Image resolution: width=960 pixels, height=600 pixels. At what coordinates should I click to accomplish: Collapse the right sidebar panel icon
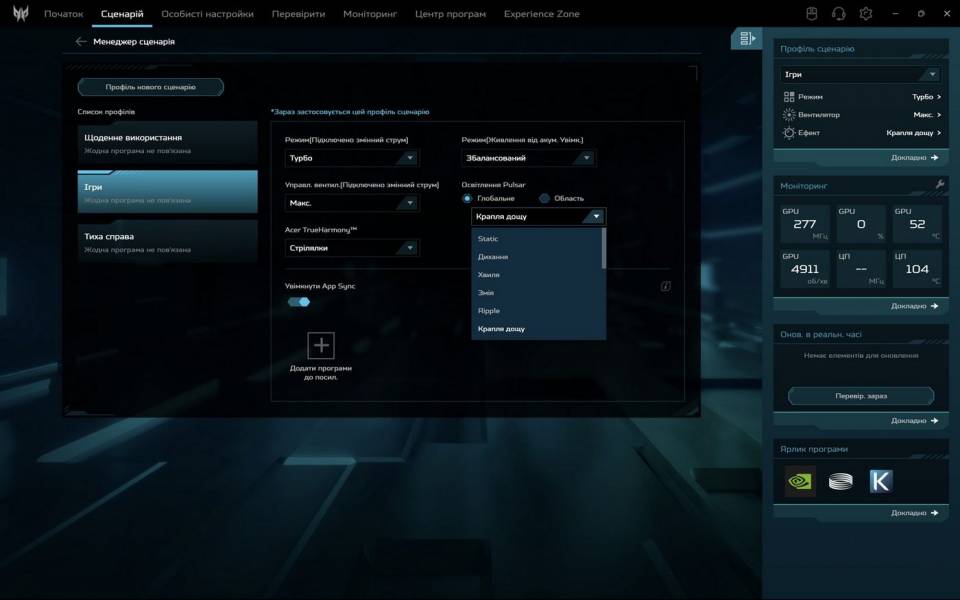point(746,39)
